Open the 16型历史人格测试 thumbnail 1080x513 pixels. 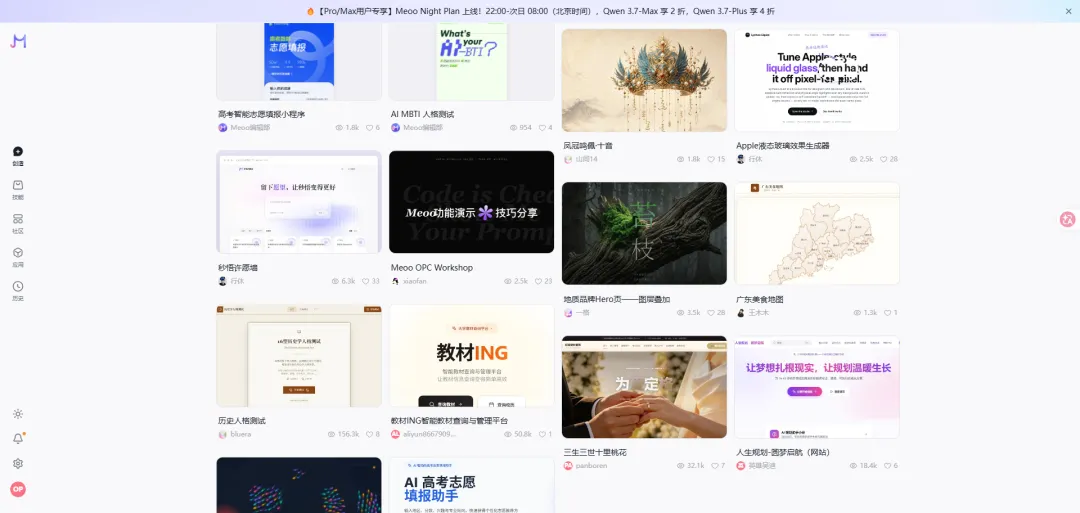[x=299, y=355]
